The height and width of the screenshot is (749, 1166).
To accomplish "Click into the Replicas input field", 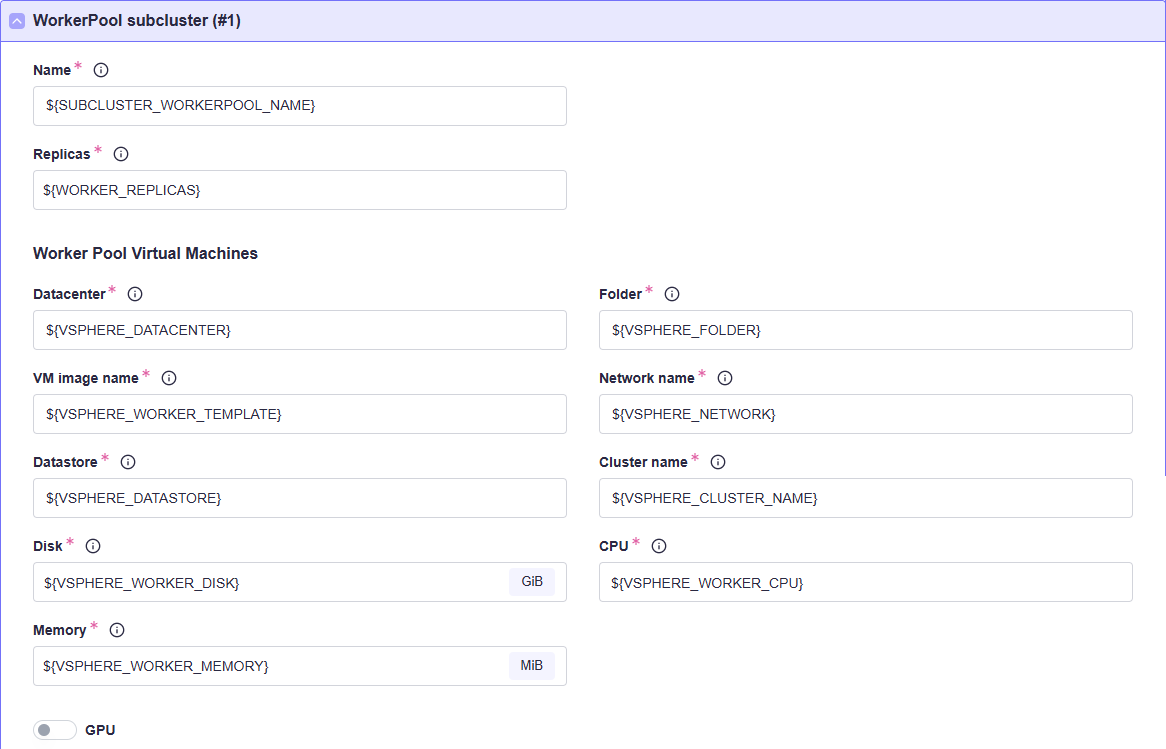I will point(299,190).
